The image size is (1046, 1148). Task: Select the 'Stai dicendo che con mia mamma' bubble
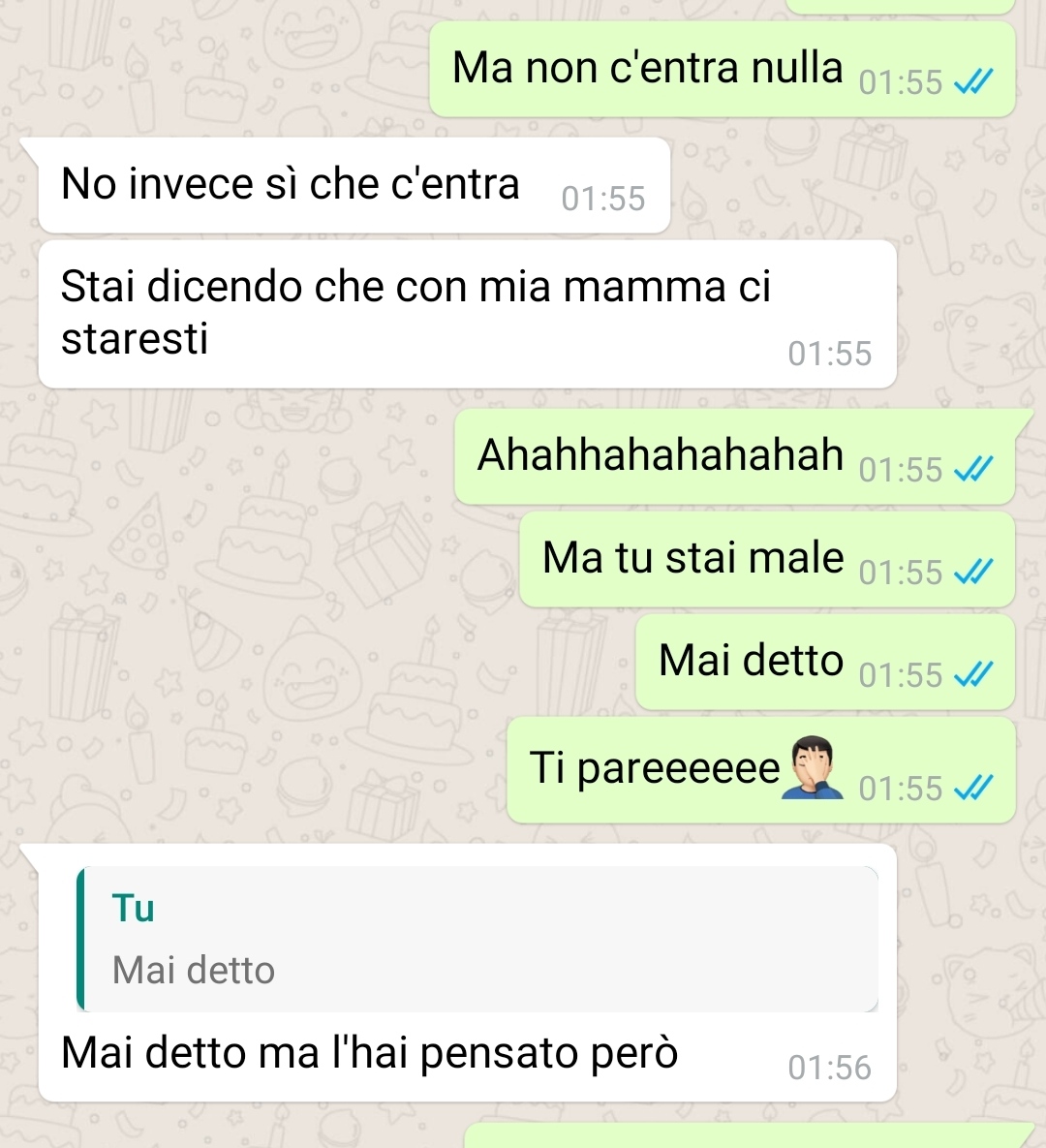click(x=467, y=314)
